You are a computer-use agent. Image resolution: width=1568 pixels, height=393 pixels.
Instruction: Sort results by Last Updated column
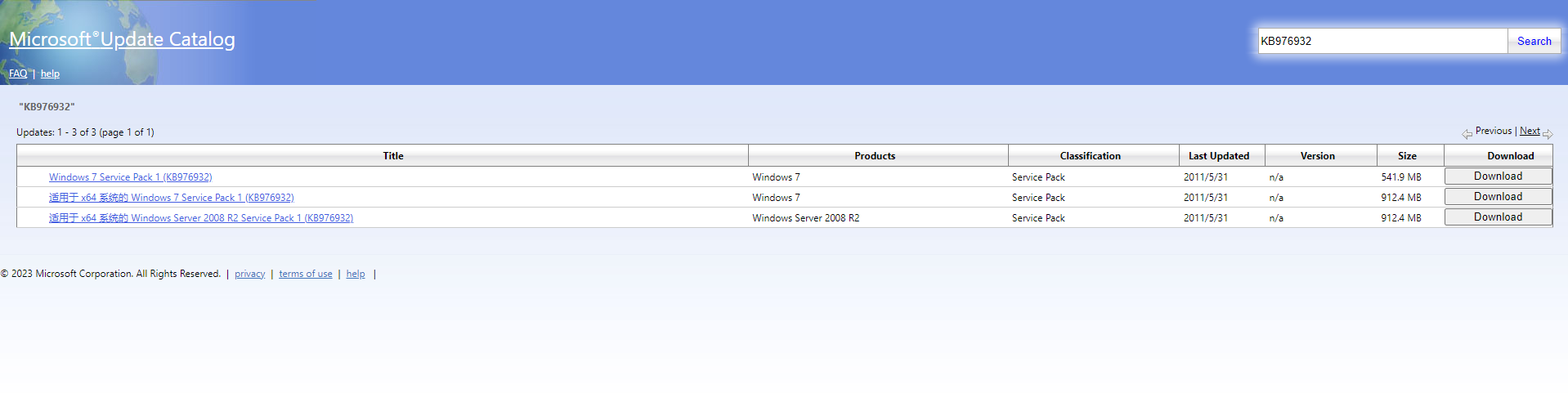pos(1218,156)
